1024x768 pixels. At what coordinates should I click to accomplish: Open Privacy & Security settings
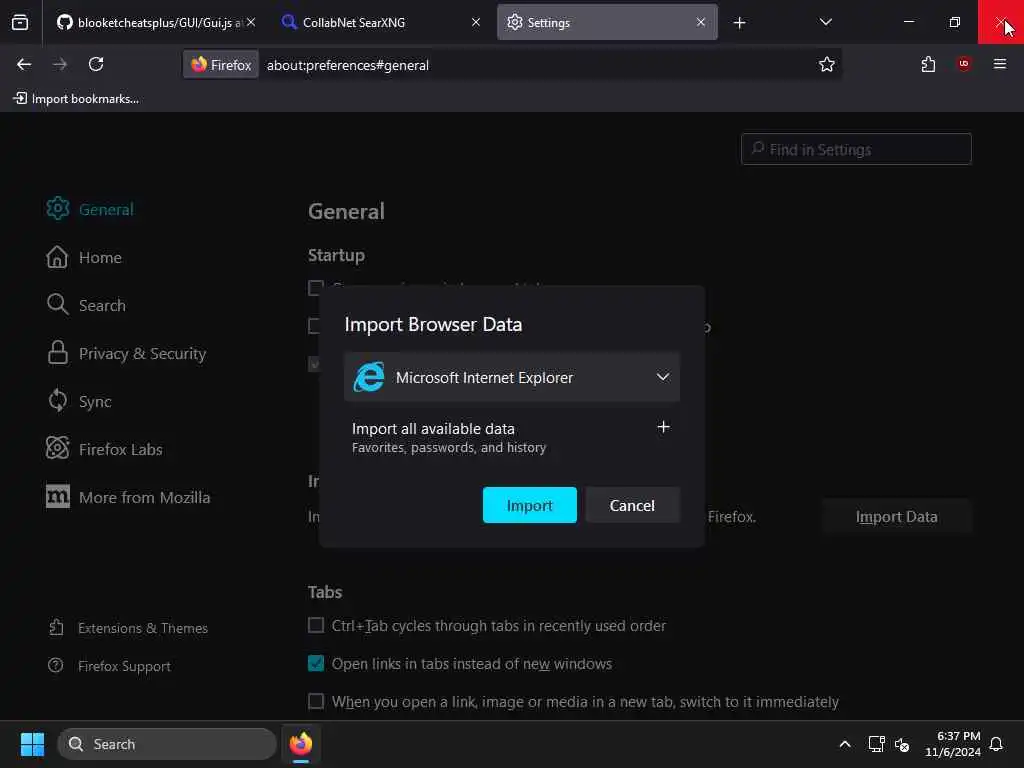point(127,353)
